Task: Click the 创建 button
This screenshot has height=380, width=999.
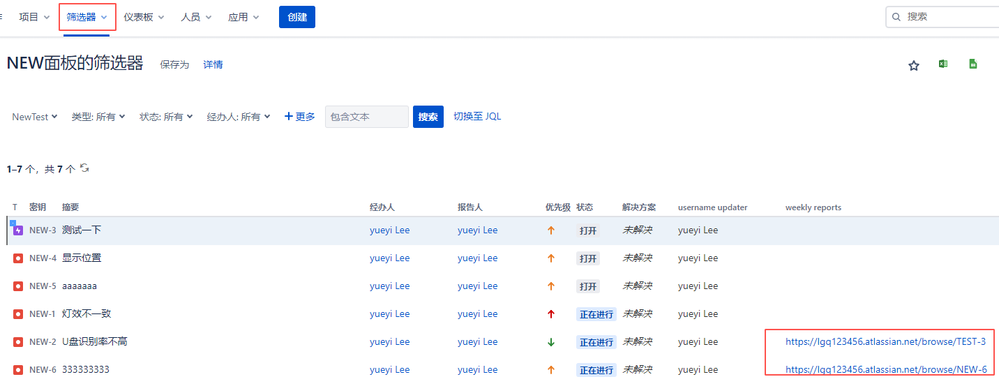Action: tap(297, 17)
